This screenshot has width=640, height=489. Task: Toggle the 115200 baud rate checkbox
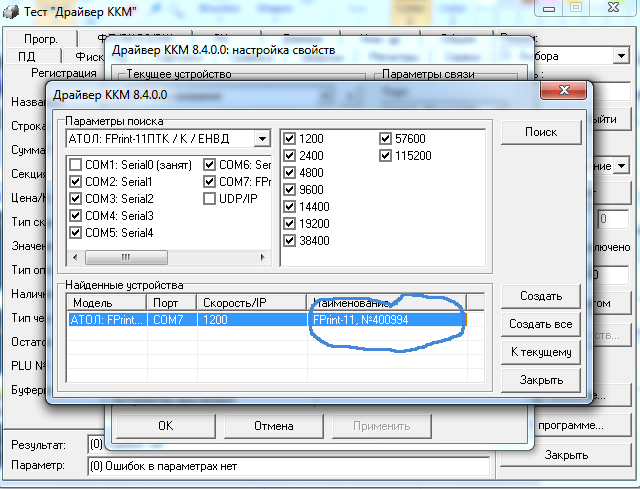click(x=385, y=156)
